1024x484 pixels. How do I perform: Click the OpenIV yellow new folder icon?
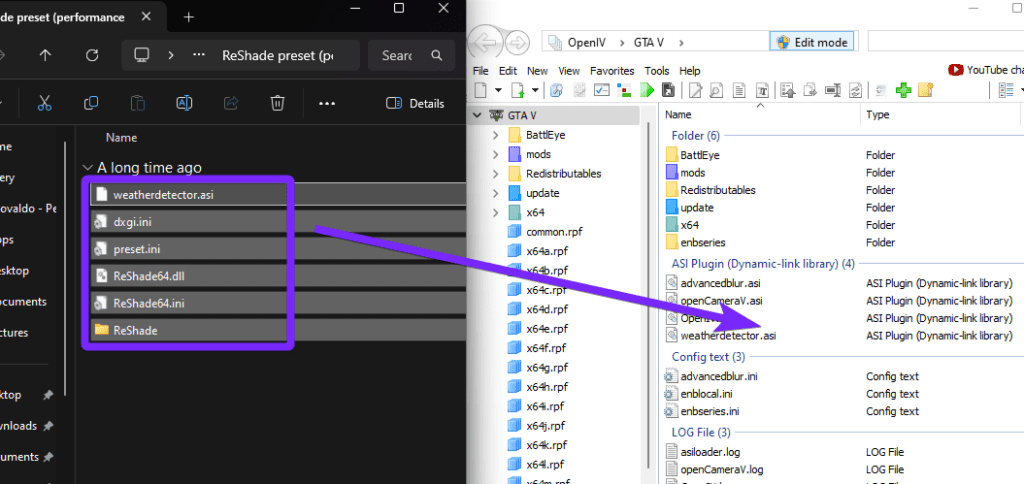coord(925,89)
